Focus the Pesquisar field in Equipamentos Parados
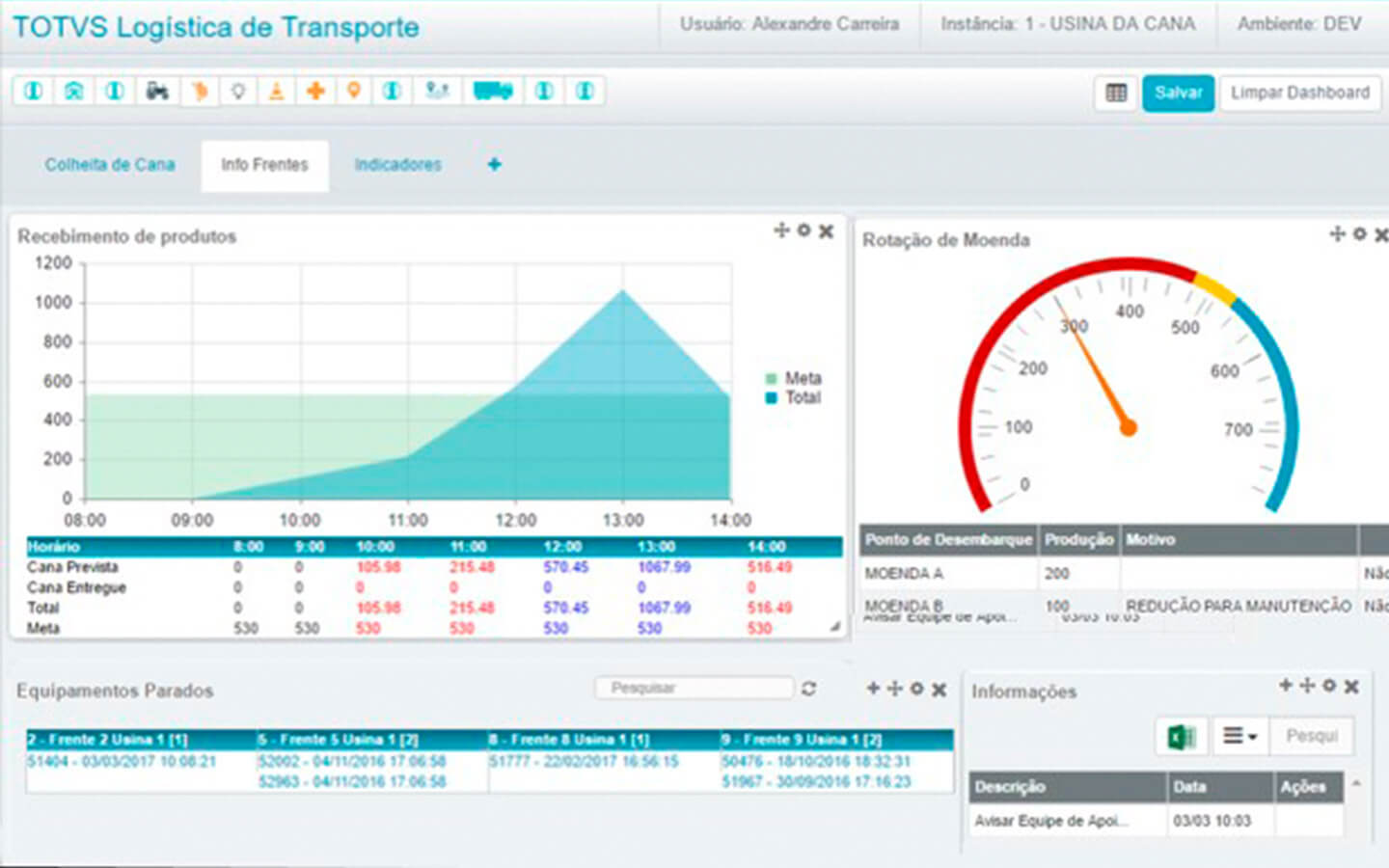 pyautogui.click(x=694, y=689)
